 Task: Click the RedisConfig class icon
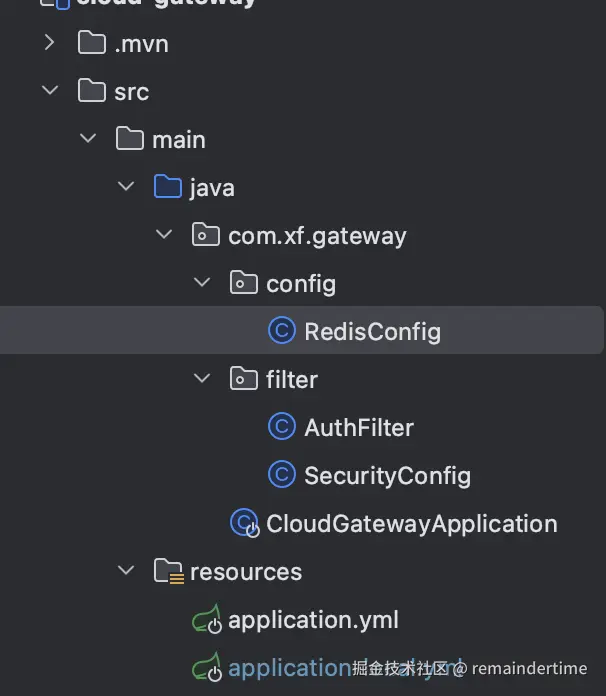click(x=282, y=331)
